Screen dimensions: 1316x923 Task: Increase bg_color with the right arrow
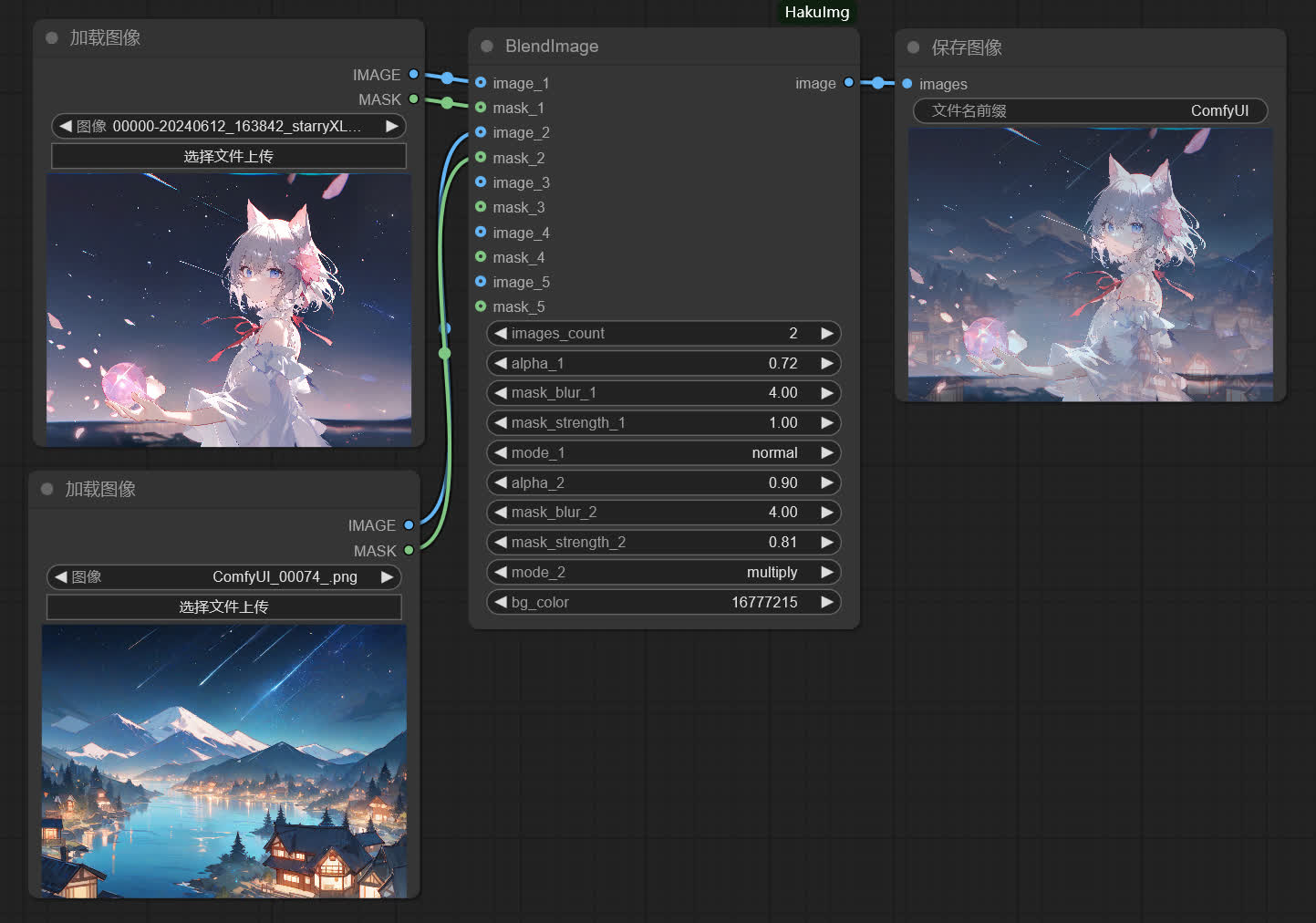pos(827,602)
